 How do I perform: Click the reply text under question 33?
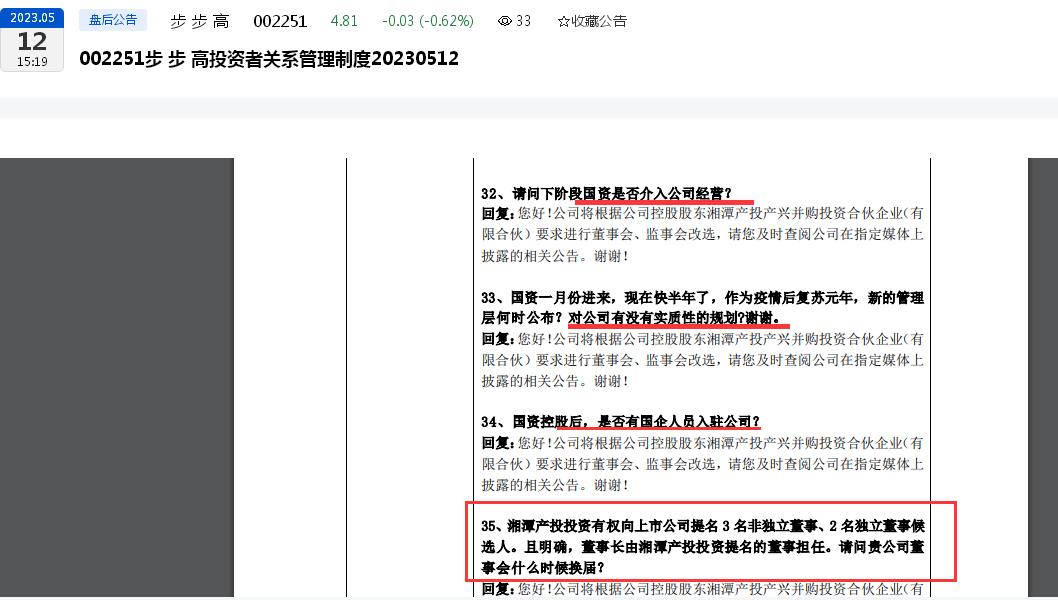click(702, 360)
